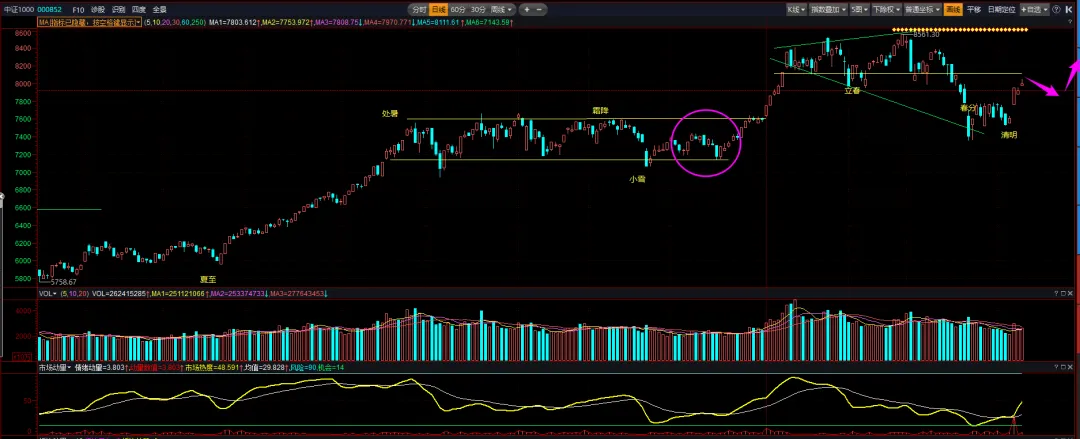Open the 下除权 adjustment dropdown
The image size is (1080, 439).
[885, 10]
